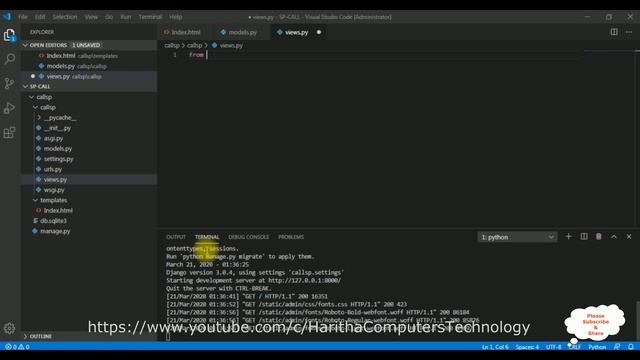The height and width of the screenshot is (360, 640).
Task: Create a new terminal with plus icon
Action: [568, 237]
